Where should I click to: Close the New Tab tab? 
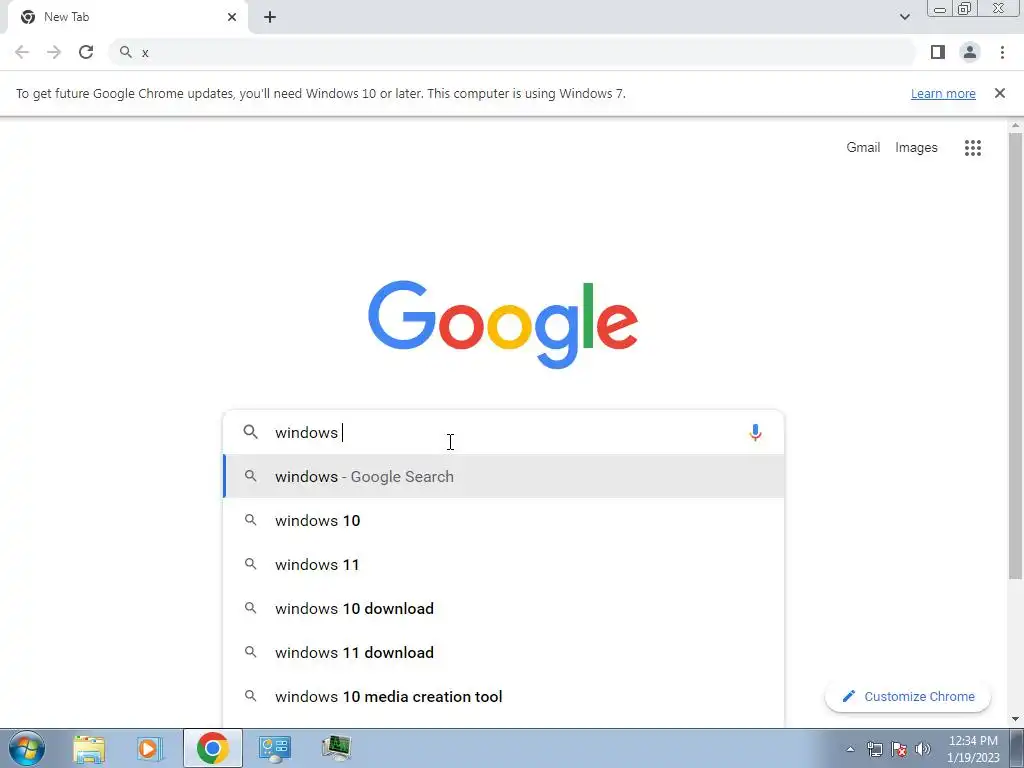[232, 17]
